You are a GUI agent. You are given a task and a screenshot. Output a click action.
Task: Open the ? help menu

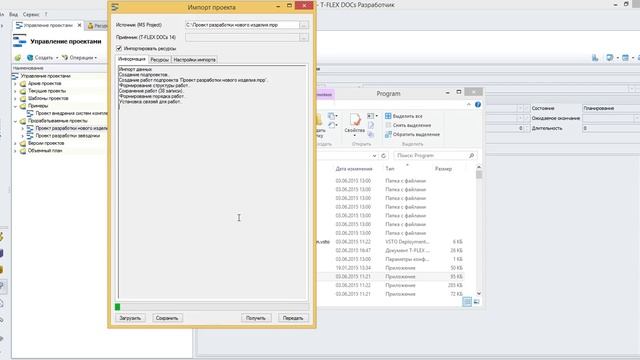point(46,14)
